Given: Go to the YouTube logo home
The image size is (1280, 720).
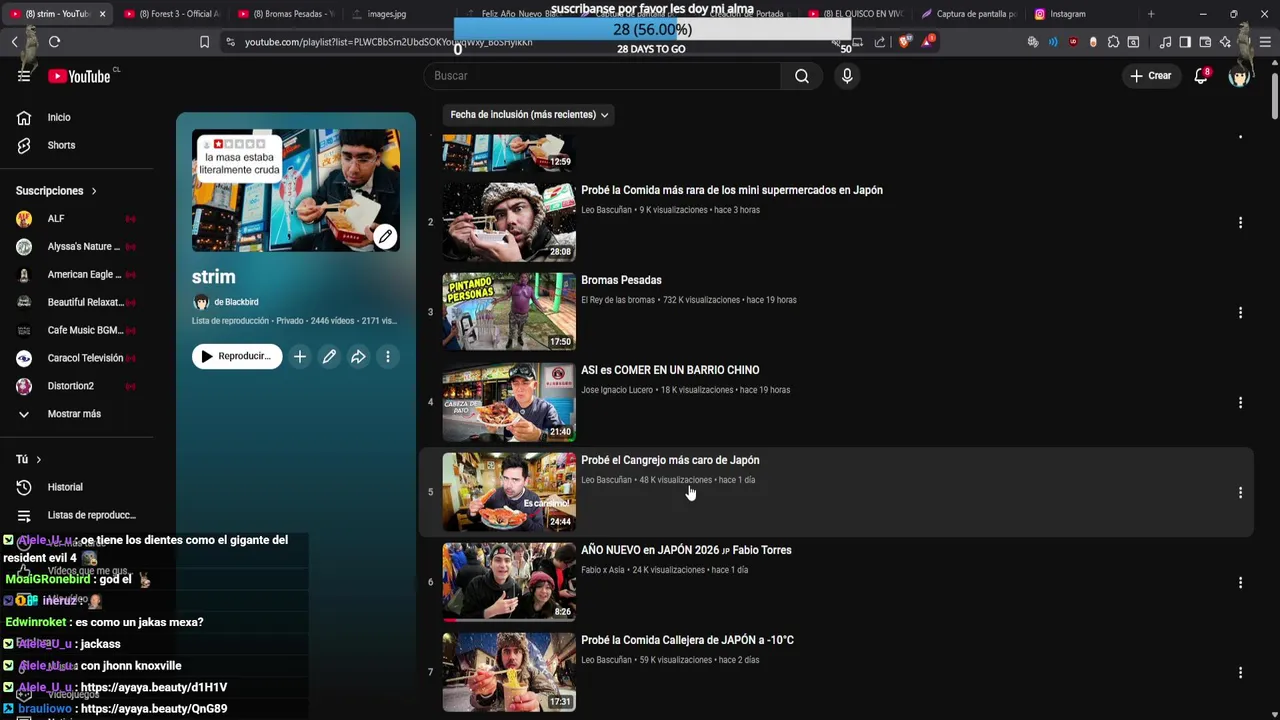Looking at the screenshot, I should coord(79,76).
